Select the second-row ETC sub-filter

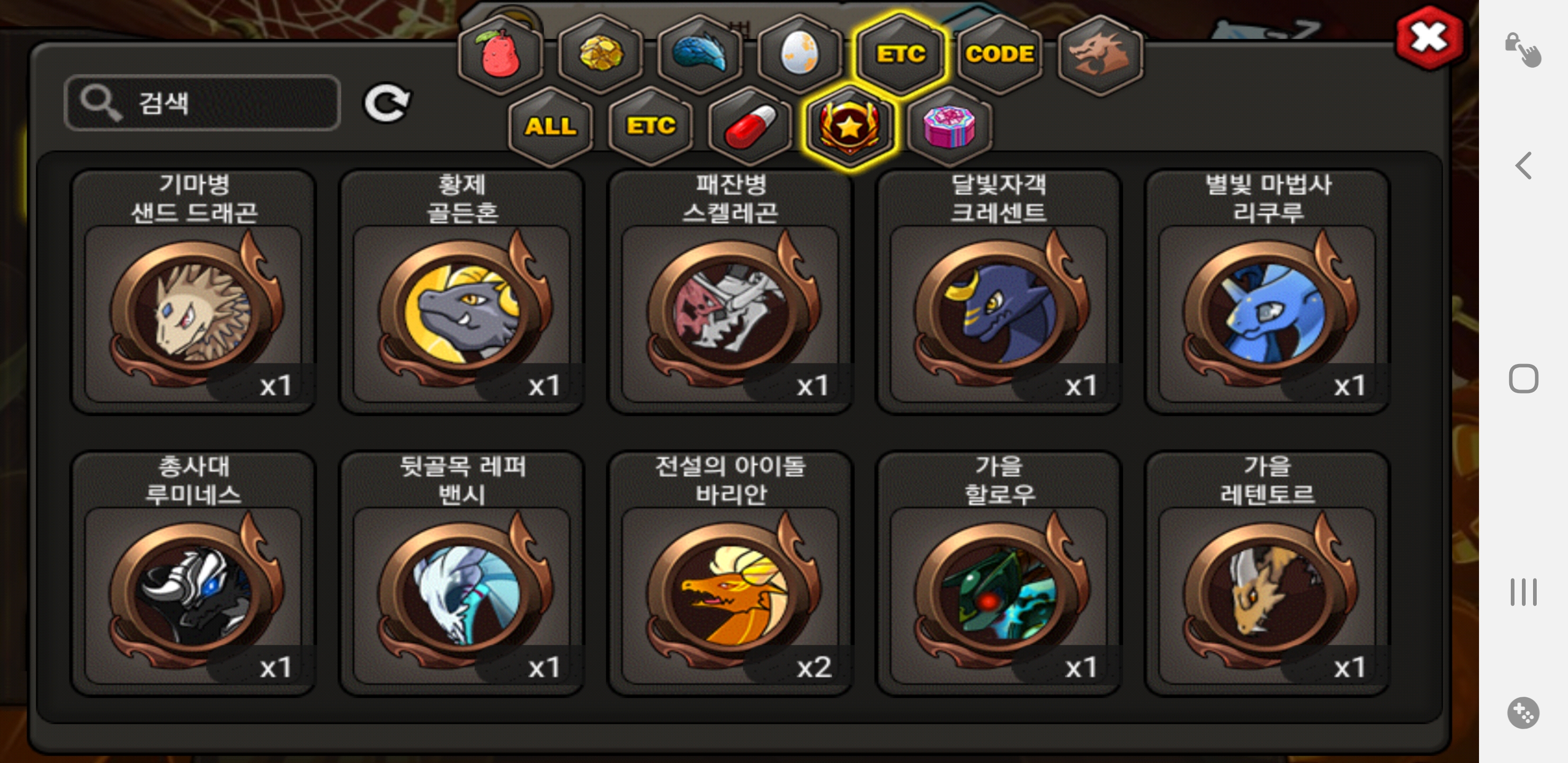(651, 126)
